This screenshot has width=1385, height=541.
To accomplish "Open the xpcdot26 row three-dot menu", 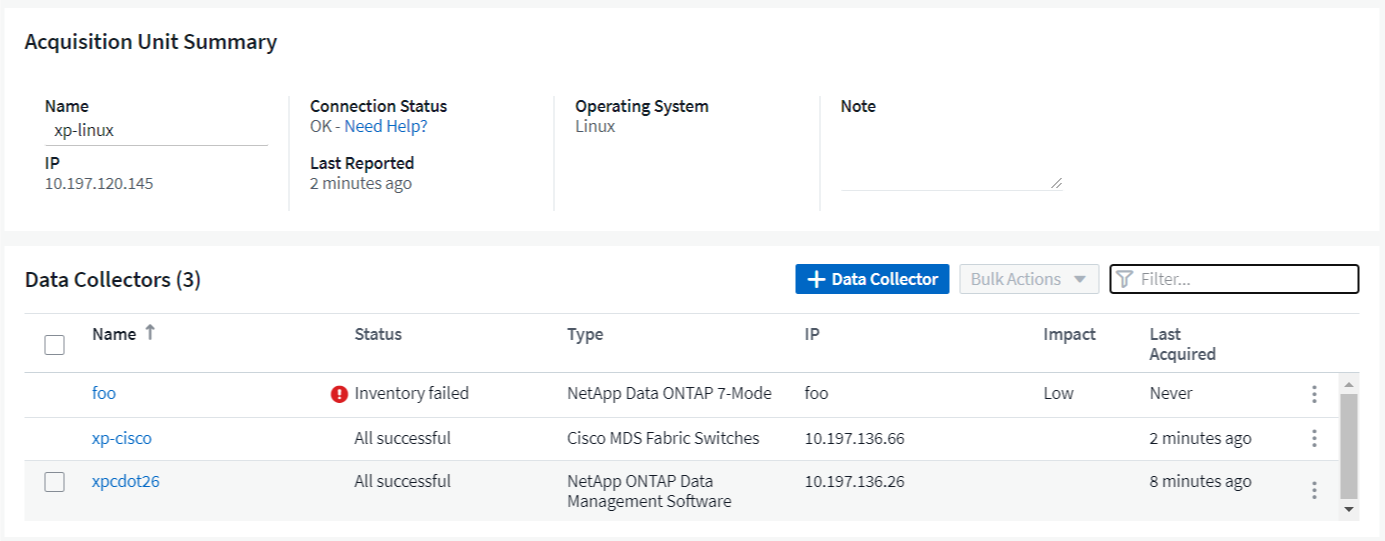I will 1314,490.
